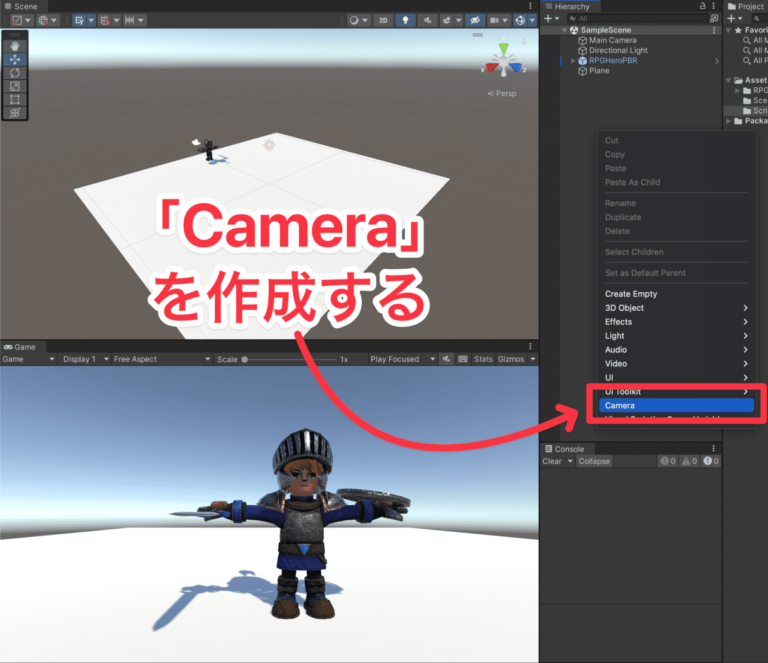
Task: Open the Scene view three-dot options menu
Action: tap(530, 6)
